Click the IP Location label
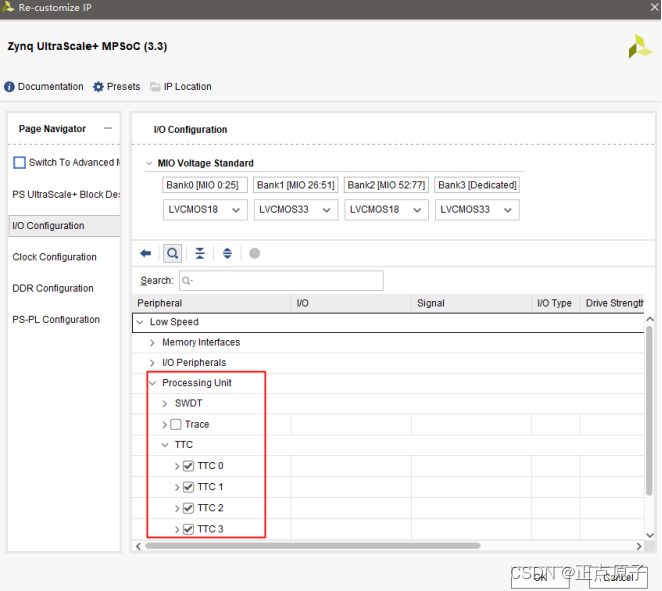662x591 pixels. (187, 87)
